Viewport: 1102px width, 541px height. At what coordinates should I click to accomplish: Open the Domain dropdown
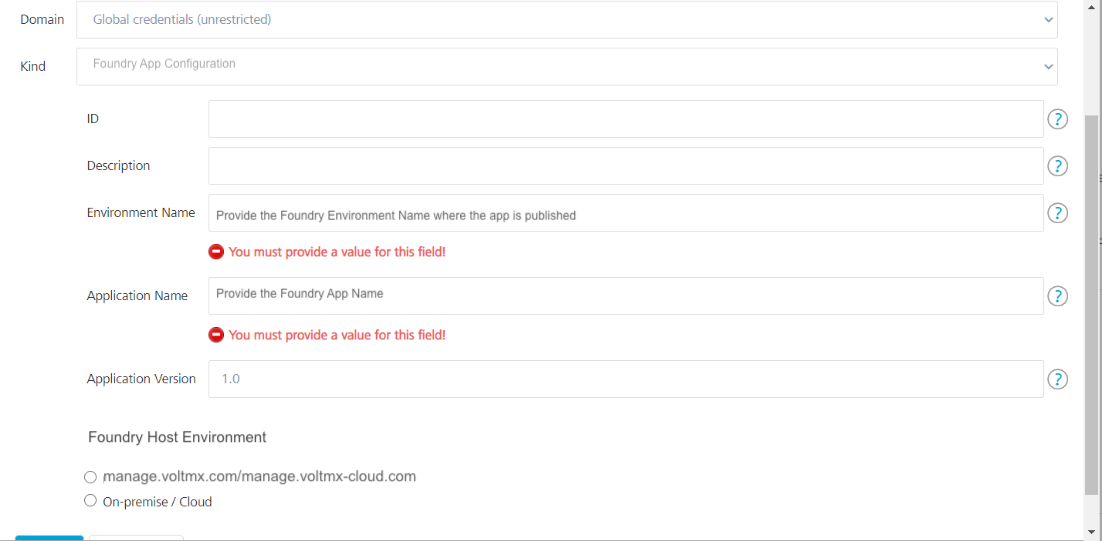[566, 20]
